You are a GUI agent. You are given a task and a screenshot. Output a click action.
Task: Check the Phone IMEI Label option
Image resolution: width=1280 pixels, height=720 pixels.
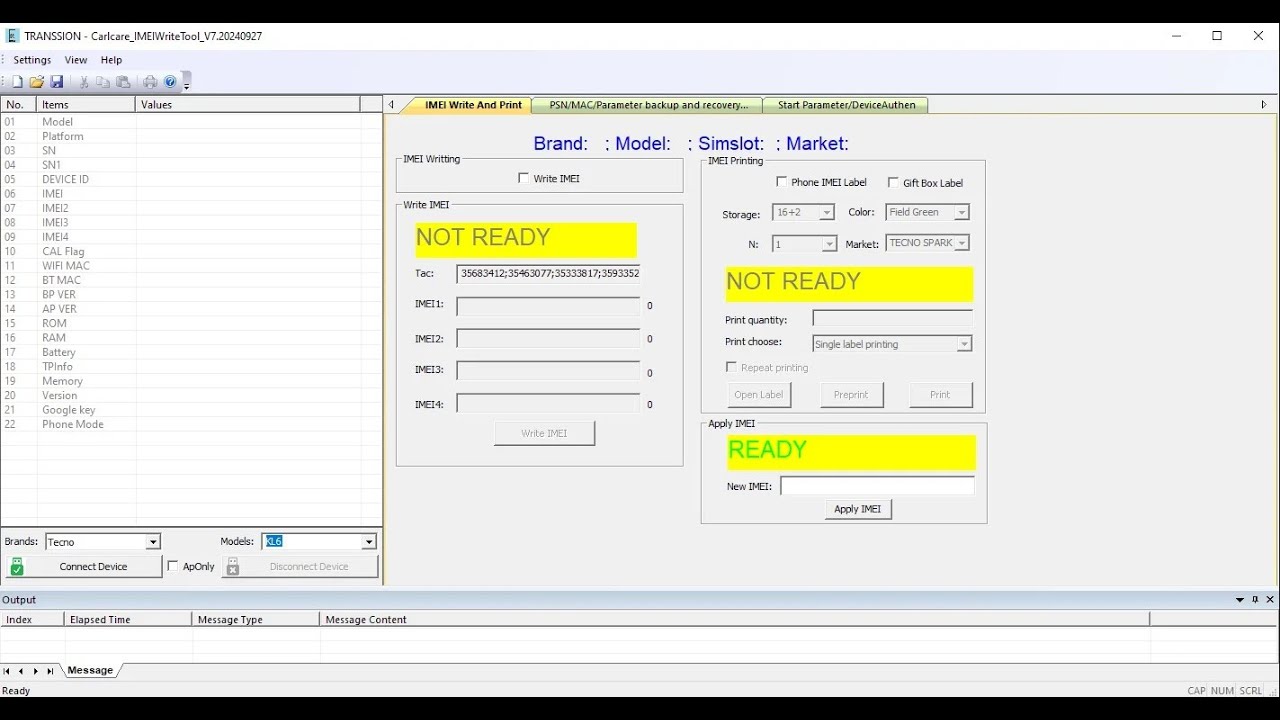[x=781, y=182]
